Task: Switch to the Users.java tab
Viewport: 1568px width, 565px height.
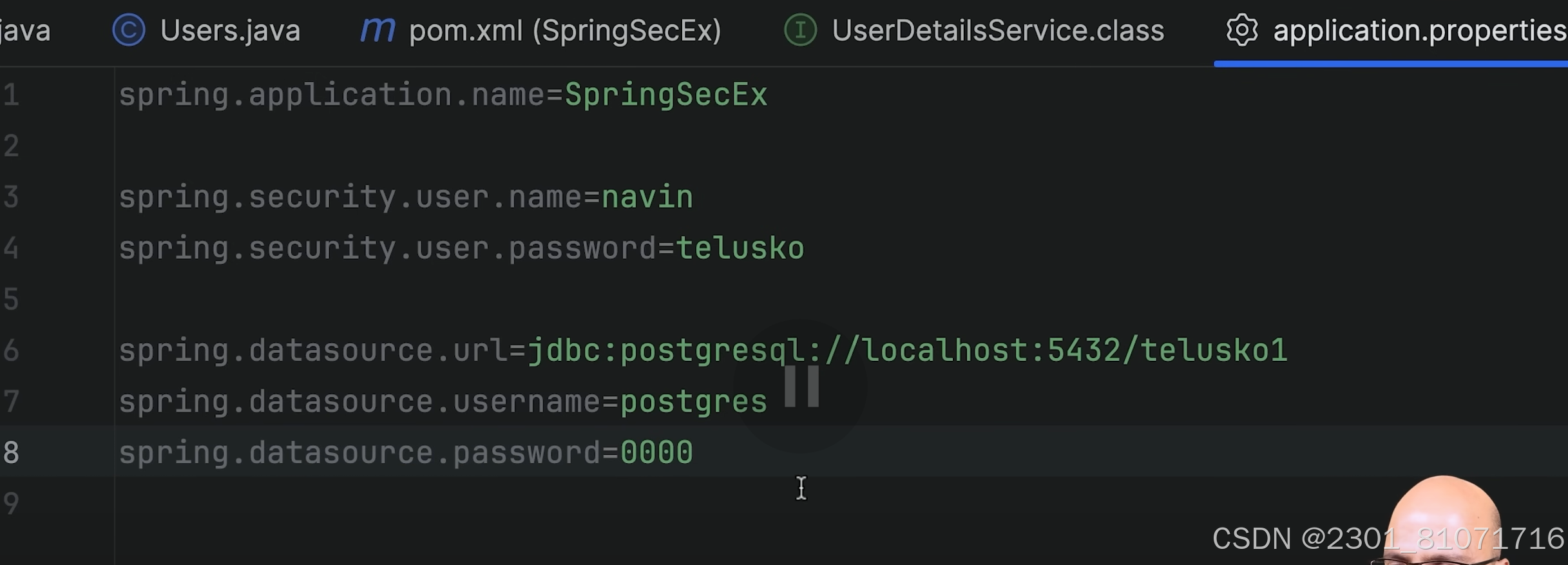Action: point(230,30)
